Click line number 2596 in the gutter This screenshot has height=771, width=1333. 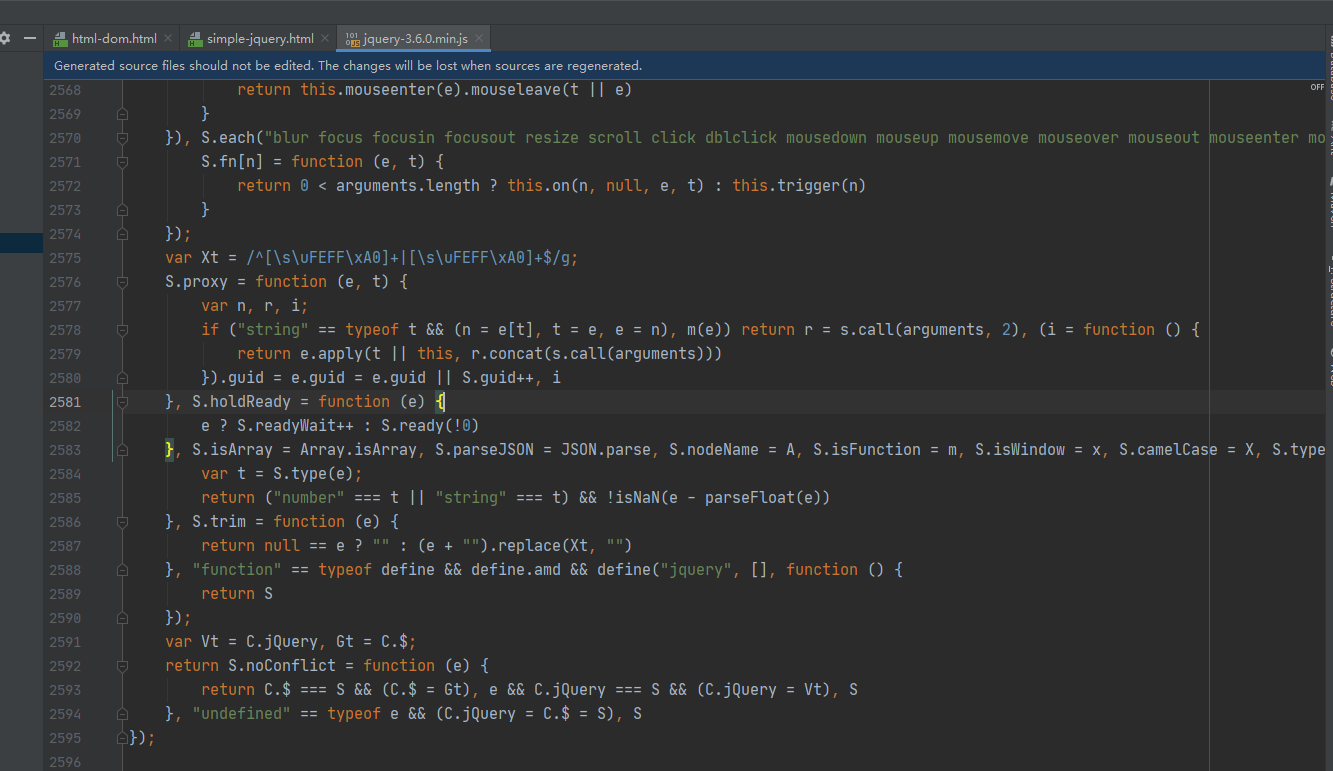tap(65, 762)
